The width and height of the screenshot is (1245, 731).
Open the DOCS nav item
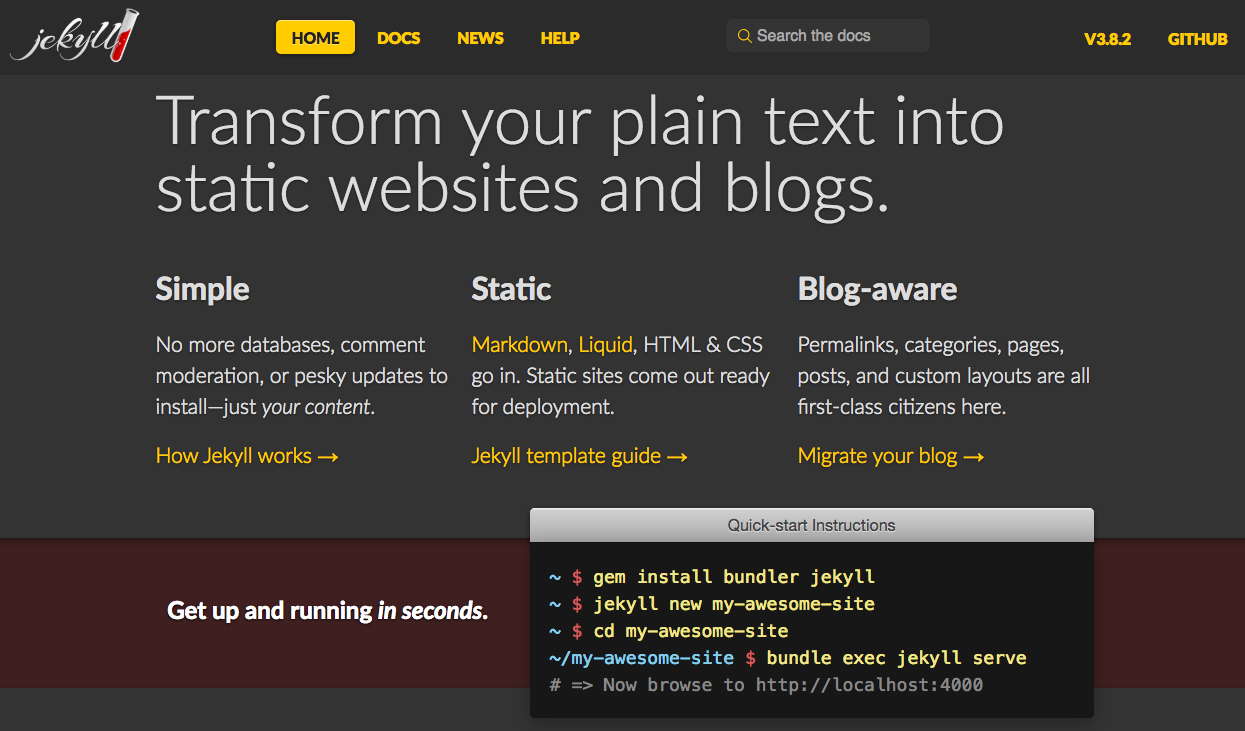[x=398, y=38]
